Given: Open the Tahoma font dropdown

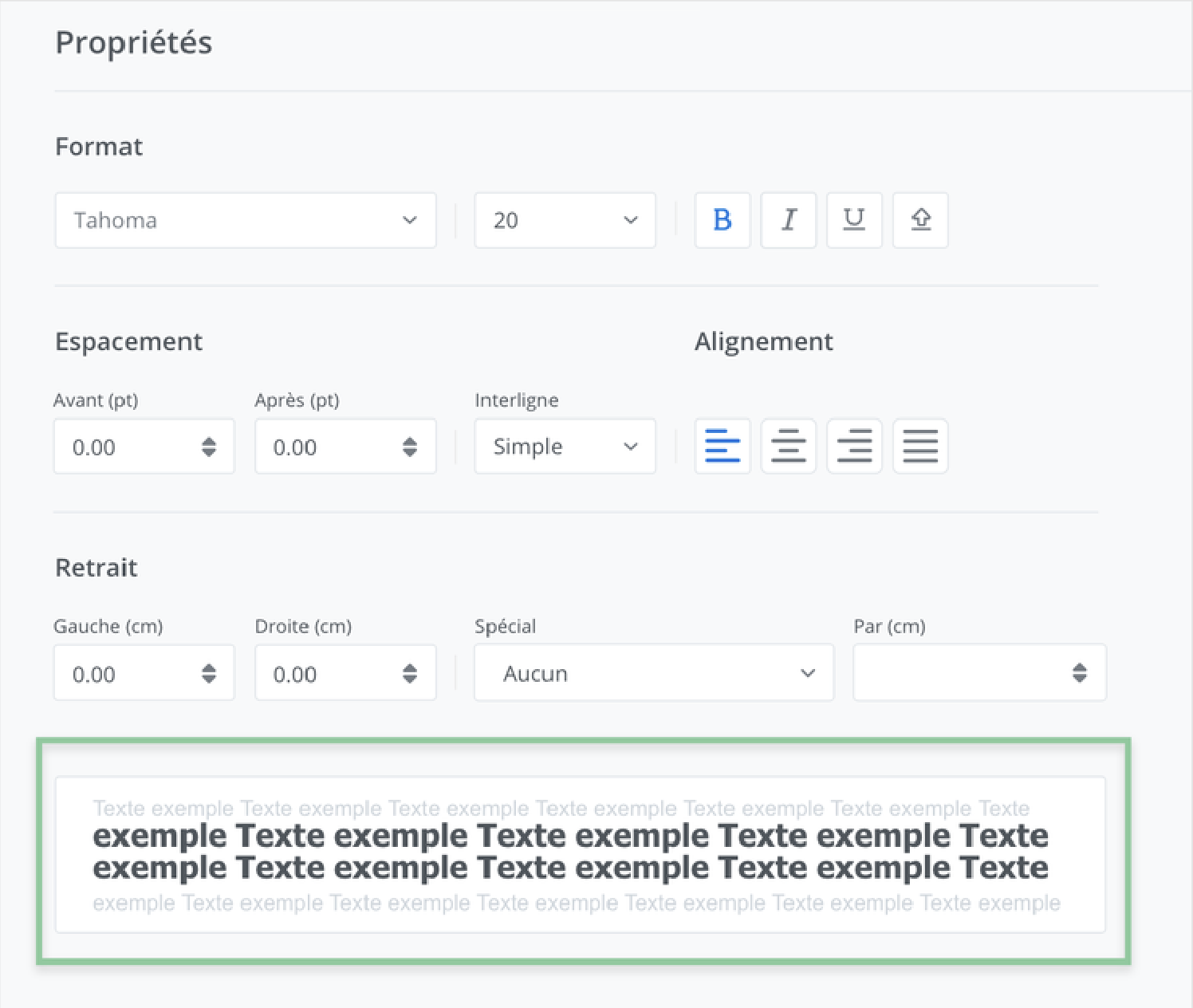Looking at the screenshot, I should coord(246,220).
